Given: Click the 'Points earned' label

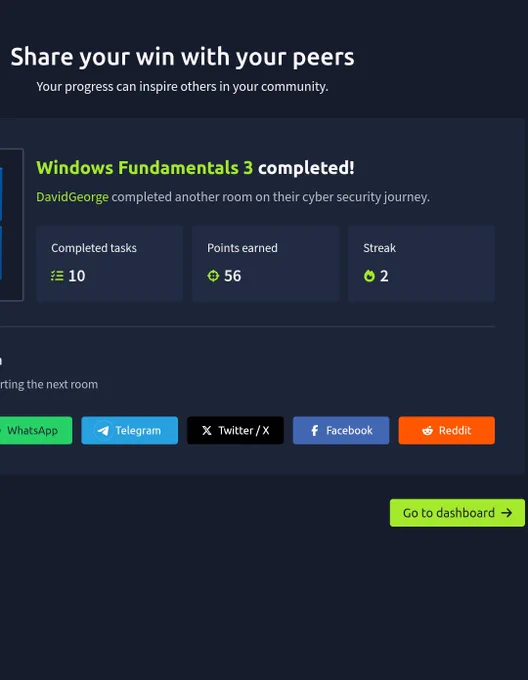Looking at the screenshot, I should [242, 248].
